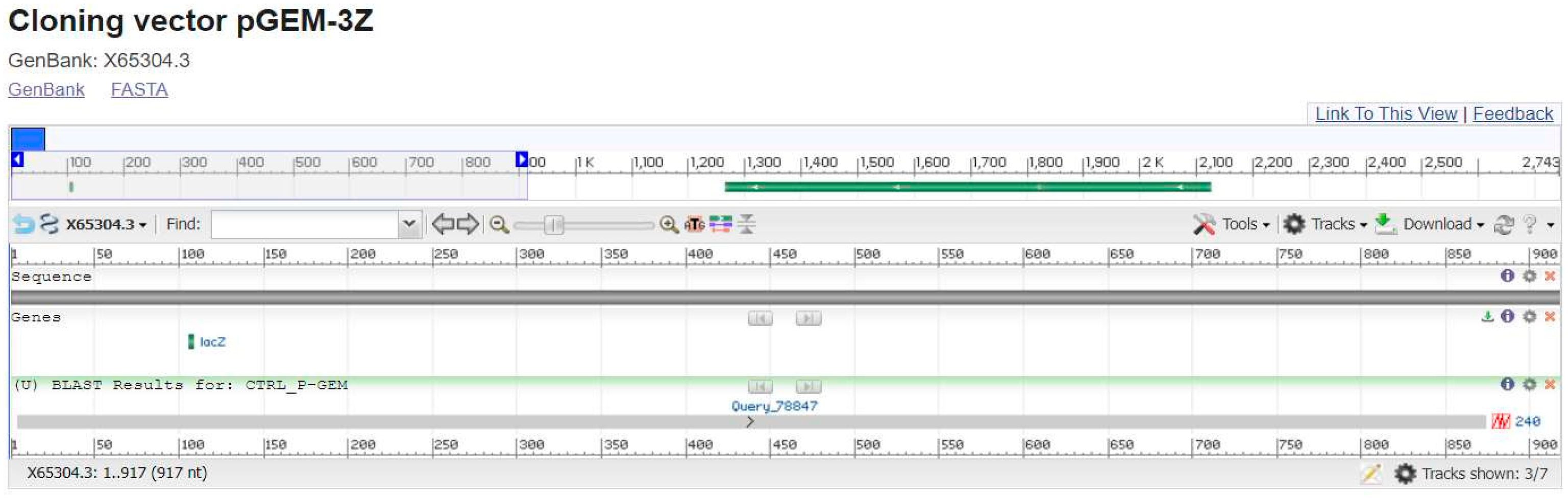Image resolution: width=1568 pixels, height=498 pixels.
Task: Focus the Find input field
Action: click(305, 225)
